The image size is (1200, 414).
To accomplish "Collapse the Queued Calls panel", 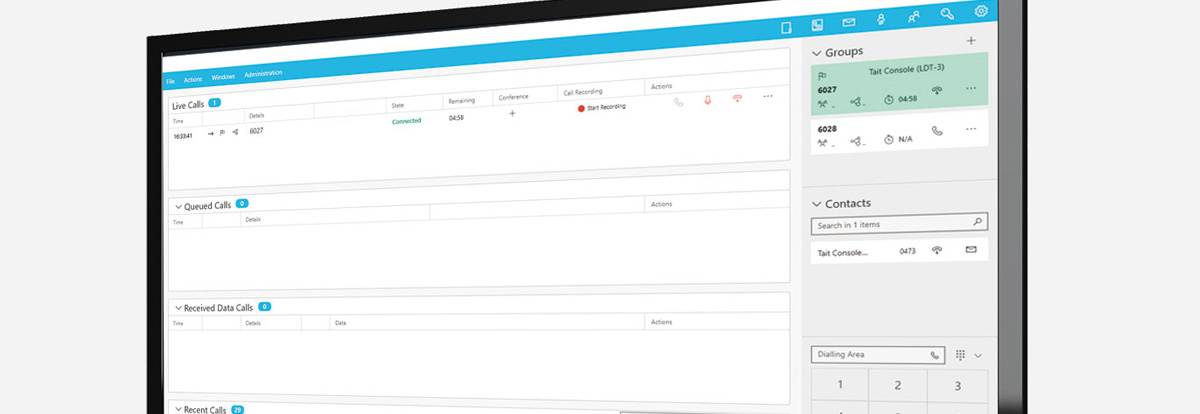I will (x=177, y=206).
